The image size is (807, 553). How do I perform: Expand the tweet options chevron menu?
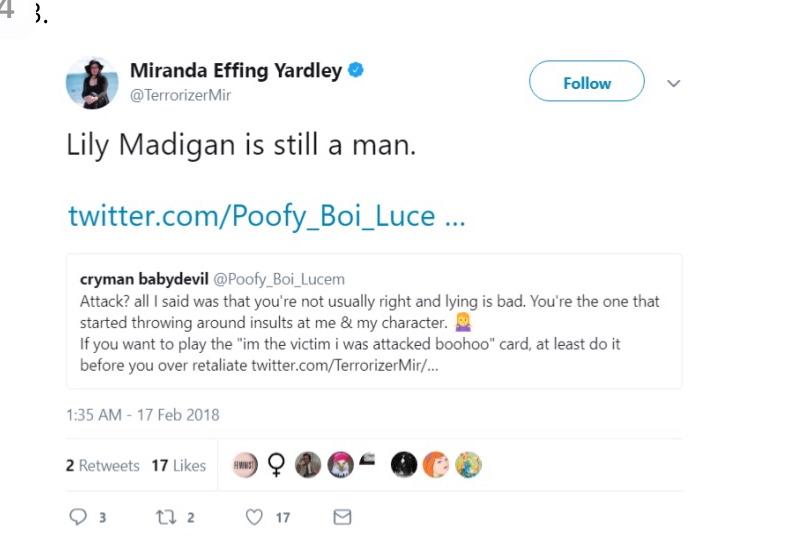(x=674, y=83)
